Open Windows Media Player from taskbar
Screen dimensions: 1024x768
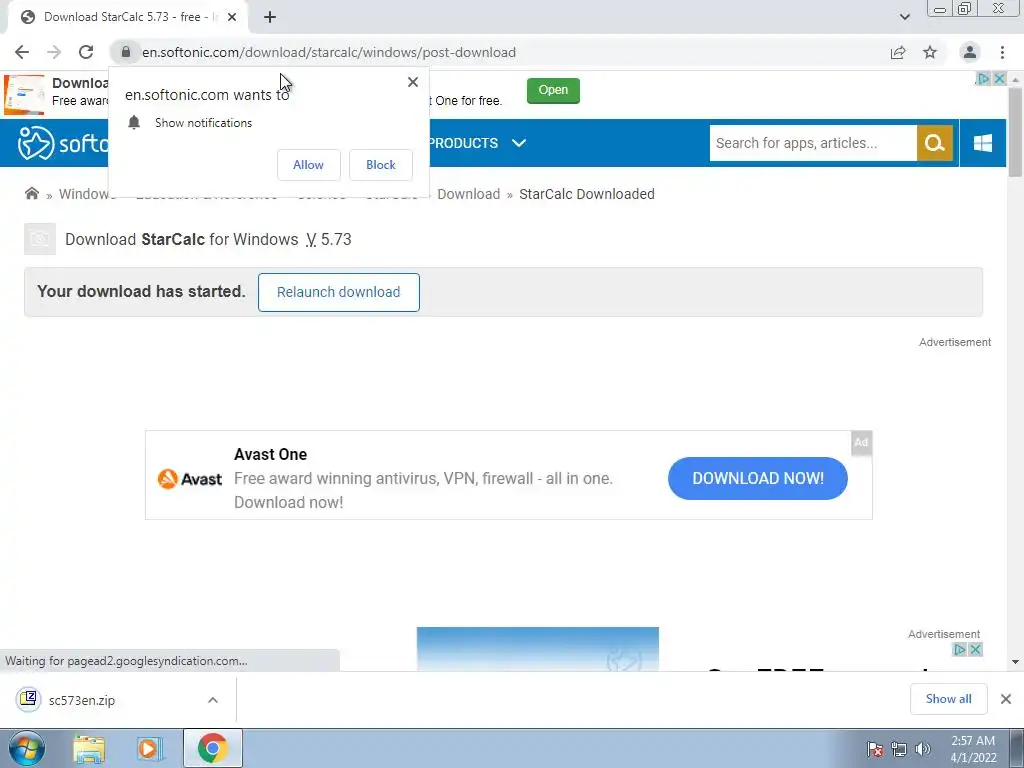pos(150,748)
